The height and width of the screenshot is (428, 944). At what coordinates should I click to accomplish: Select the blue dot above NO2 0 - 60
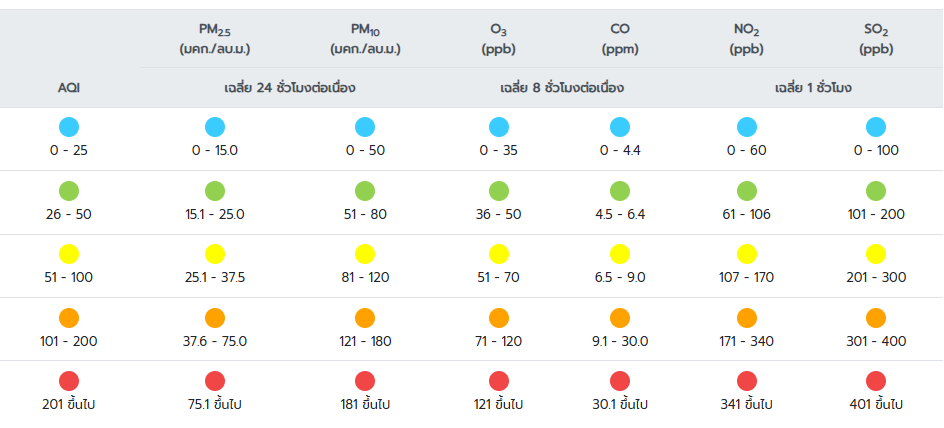[x=747, y=127]
